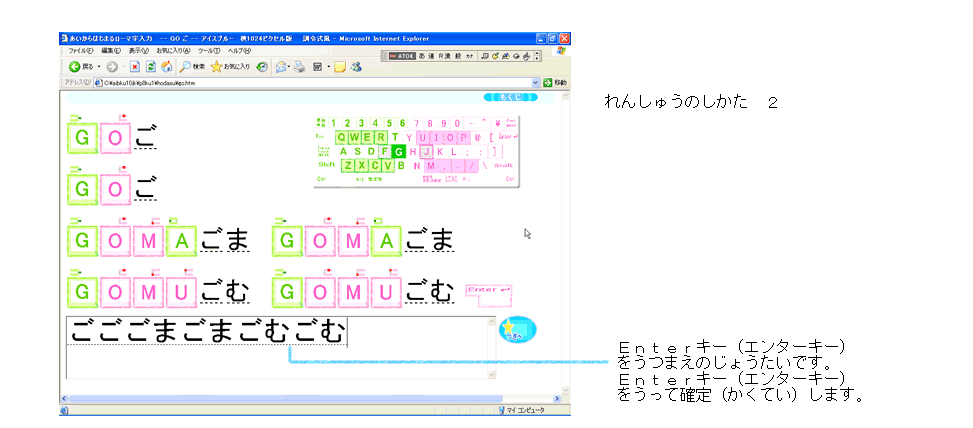This screenshot has width=973, height=428.
Task: Click the blue star next-page button
Action: coord(517,329)
